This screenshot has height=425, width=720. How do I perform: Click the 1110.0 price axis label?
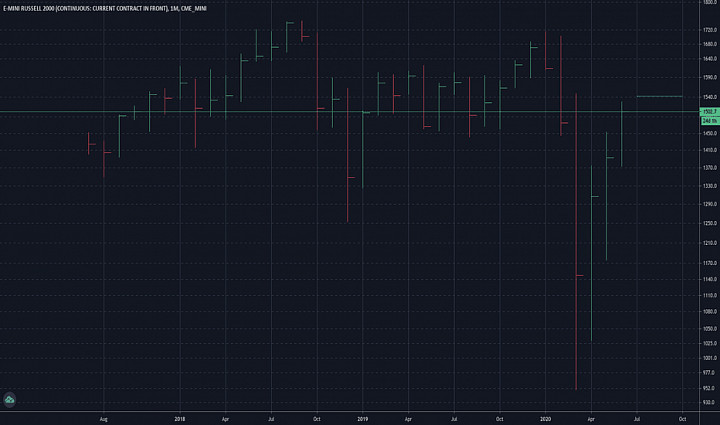tap(709, 296)
